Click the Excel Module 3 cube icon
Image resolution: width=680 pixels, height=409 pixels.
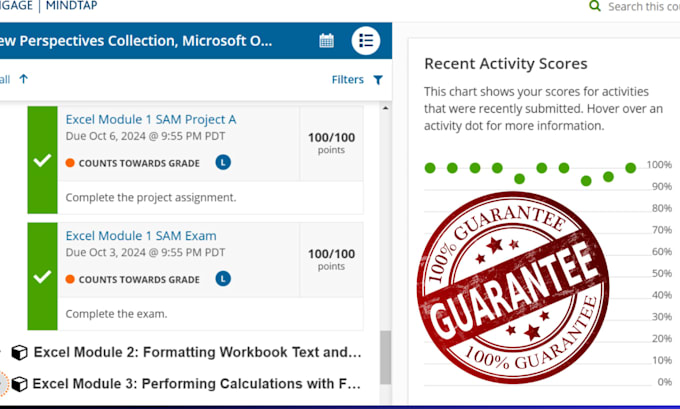pos(19,384)
